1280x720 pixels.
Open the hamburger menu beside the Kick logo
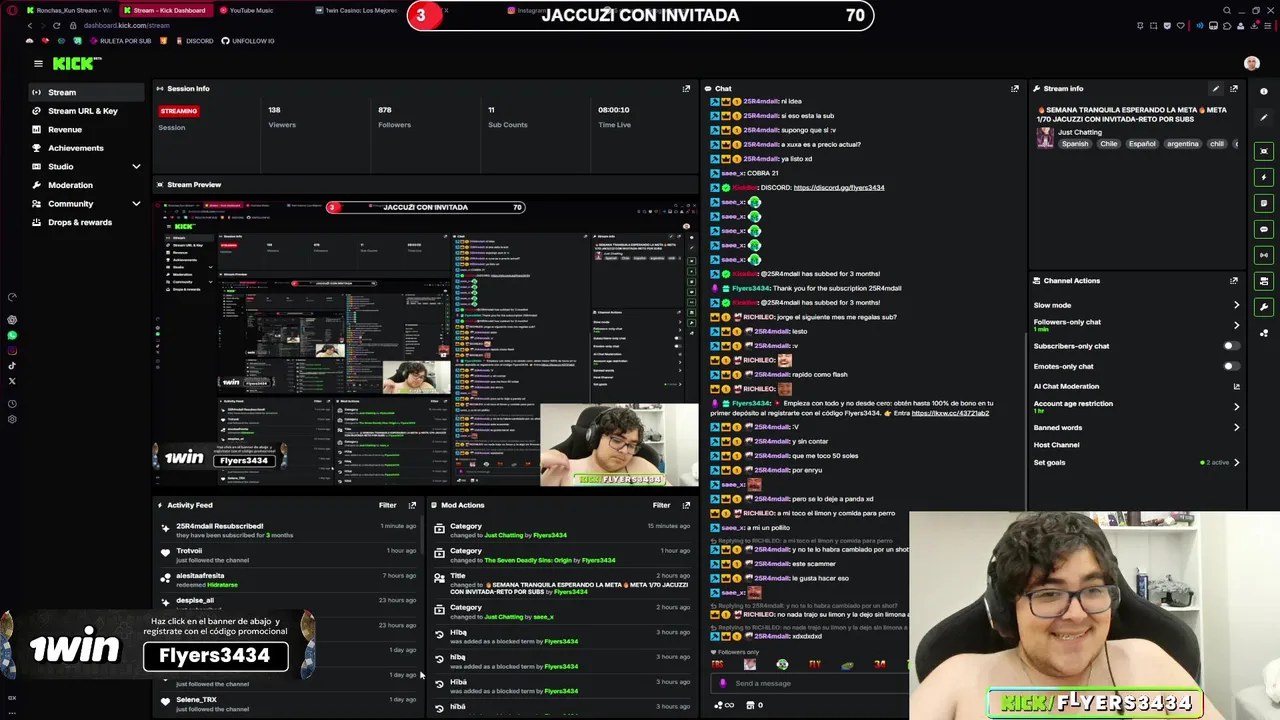click(x=38, y=63)
